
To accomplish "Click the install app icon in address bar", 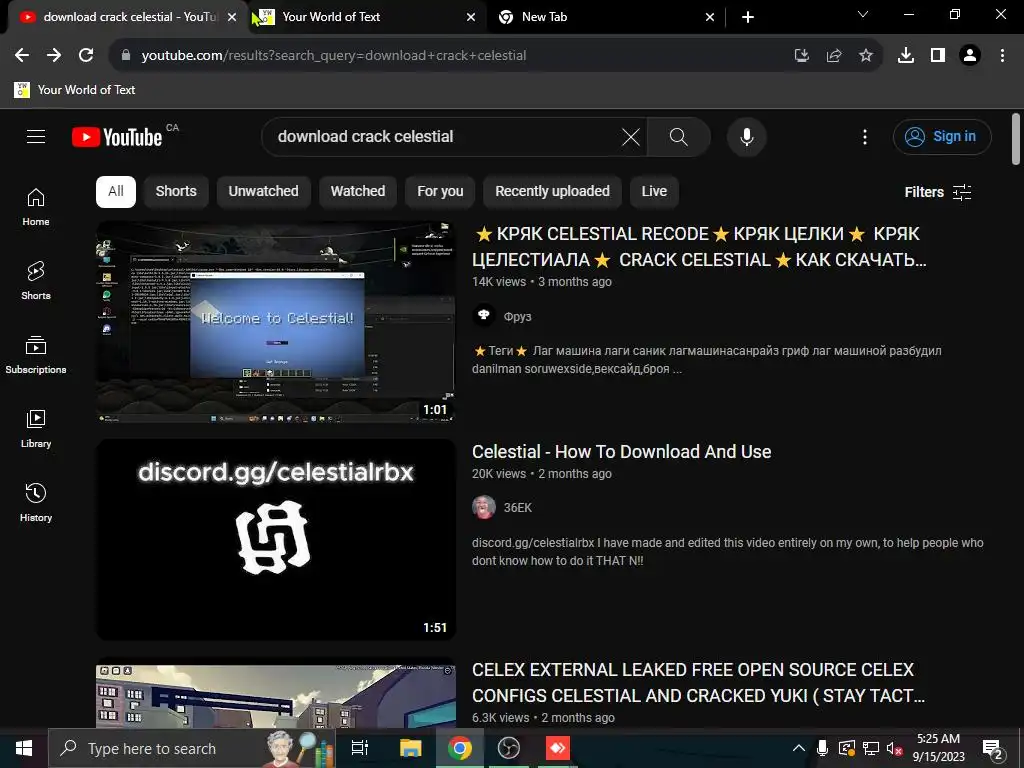I will pyautogui.click(x=801, y=56).
